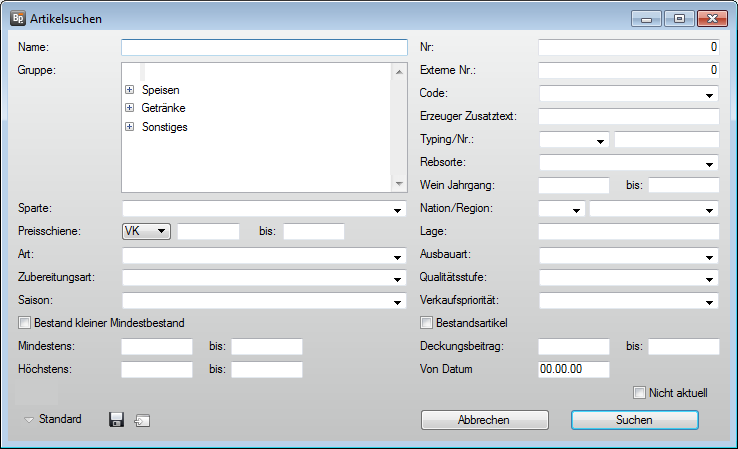
Task: Tick the Bestandsartikel checkbox
Action: tap(427, 322)
